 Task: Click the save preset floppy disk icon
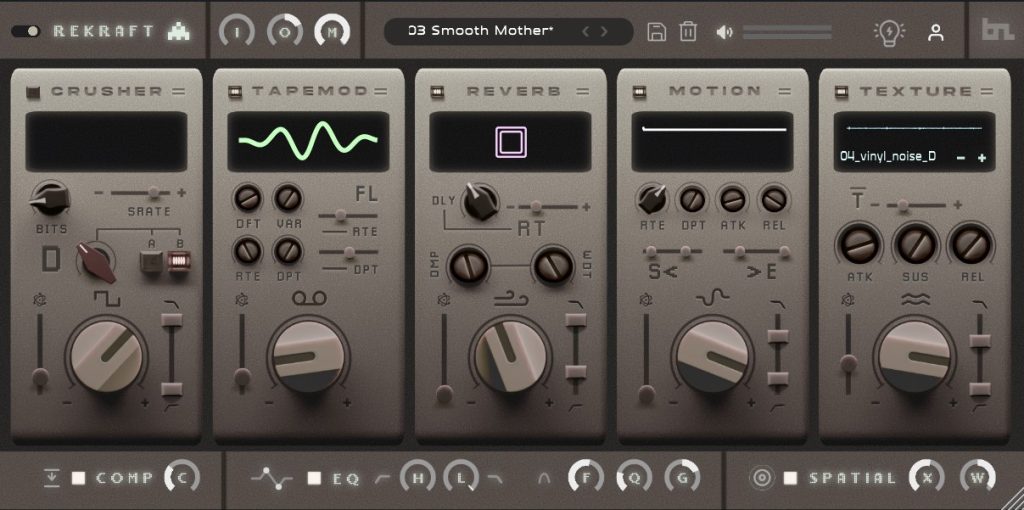click(x=657, y=31)
